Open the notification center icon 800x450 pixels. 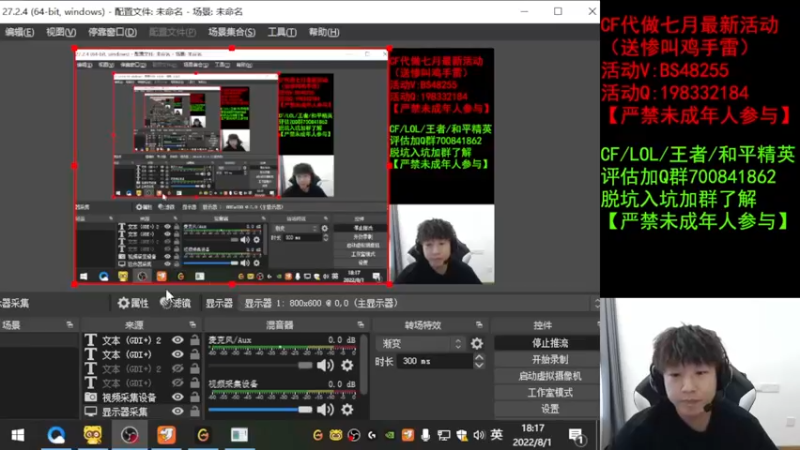point(577,436)
